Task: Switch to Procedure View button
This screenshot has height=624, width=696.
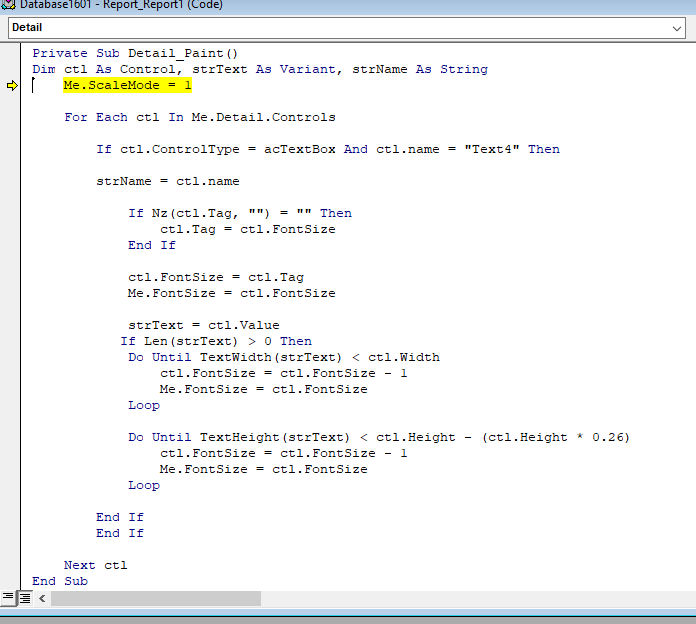Action: click(x=8, y=598)
